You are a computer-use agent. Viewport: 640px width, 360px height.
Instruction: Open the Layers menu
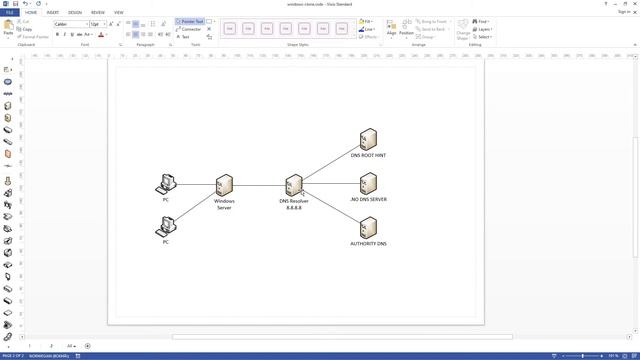[483, 29]
